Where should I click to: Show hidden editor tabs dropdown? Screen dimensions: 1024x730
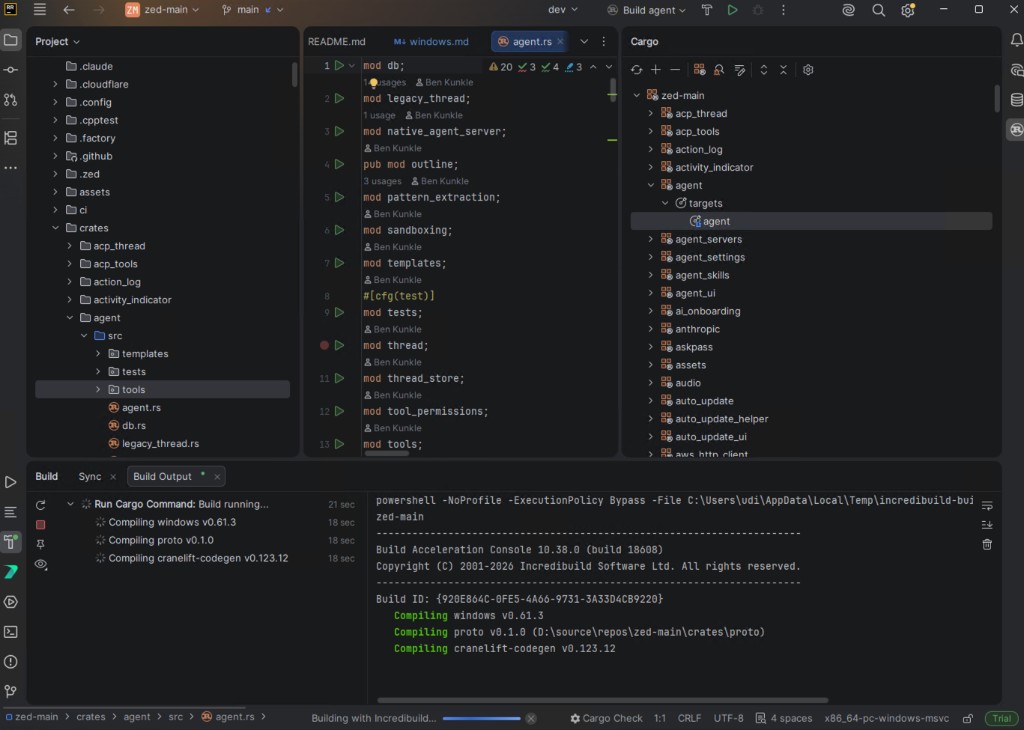click(x=584, y=41)
